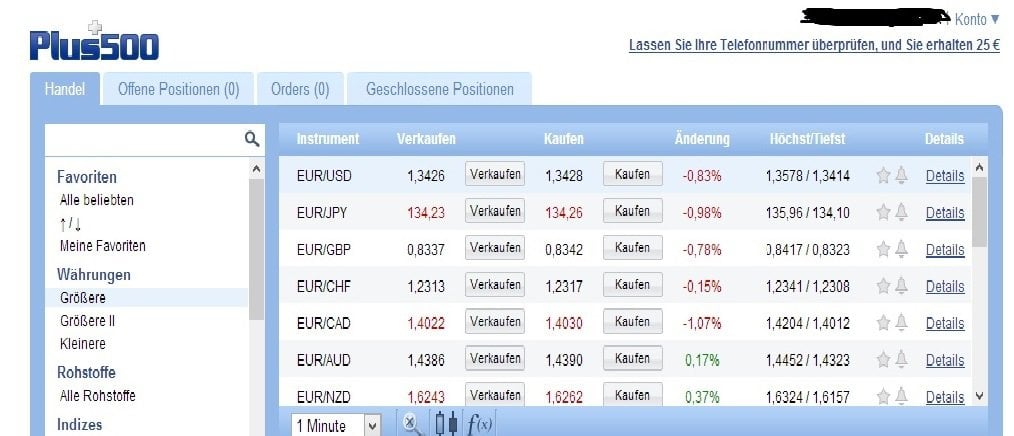Select Alle Rohstoffe in sidebar
The height and width of the screenshot is (436, 1014).
pyautogui.click(x=98, y=396)
